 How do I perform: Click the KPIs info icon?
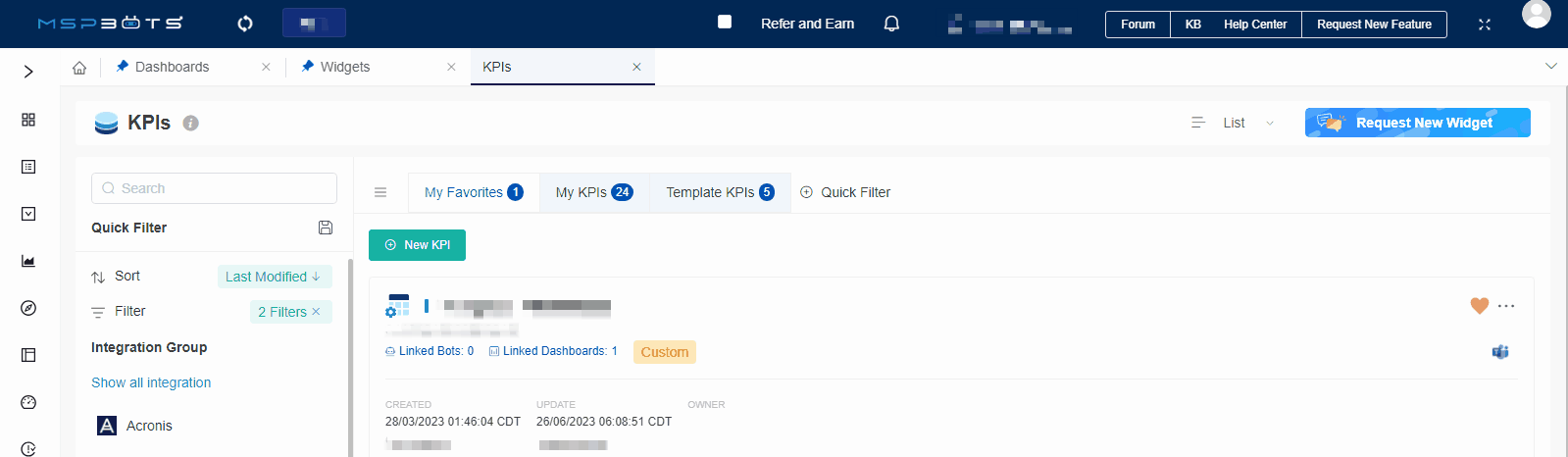[191, 124]
